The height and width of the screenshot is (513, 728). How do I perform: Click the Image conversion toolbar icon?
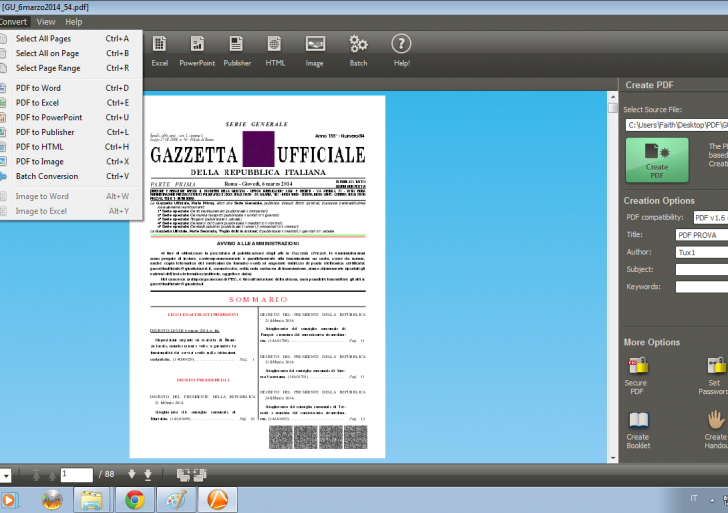[315, 48]
